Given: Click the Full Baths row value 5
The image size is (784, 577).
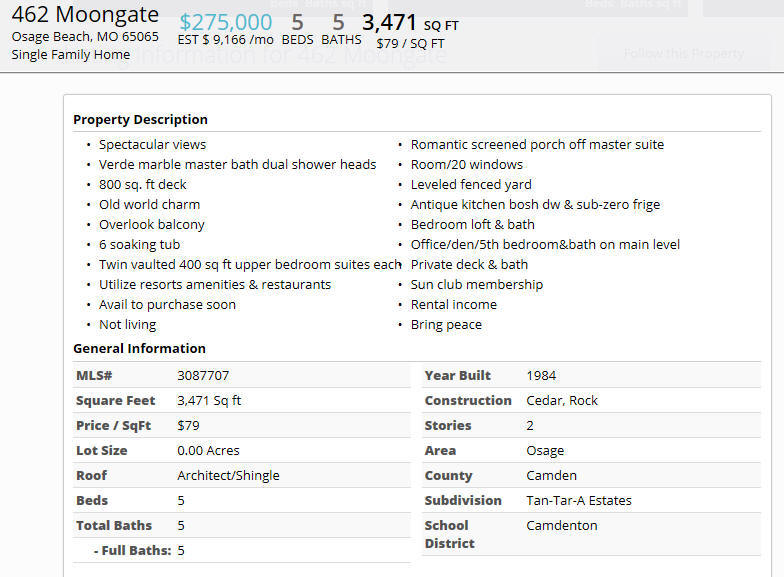Looking at the screenshot, I should tap(181, 550).
